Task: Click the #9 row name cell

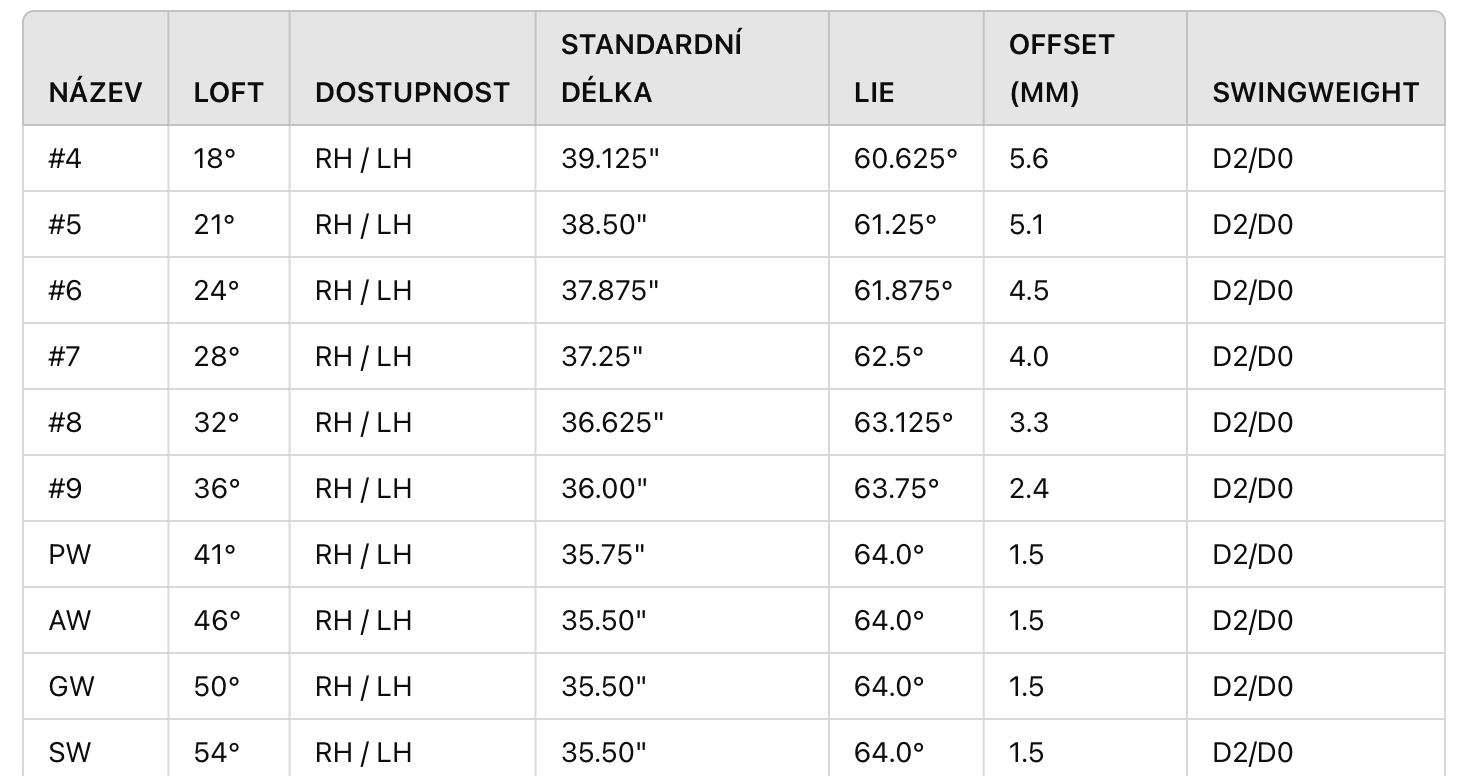Action: tap(65, 488)
